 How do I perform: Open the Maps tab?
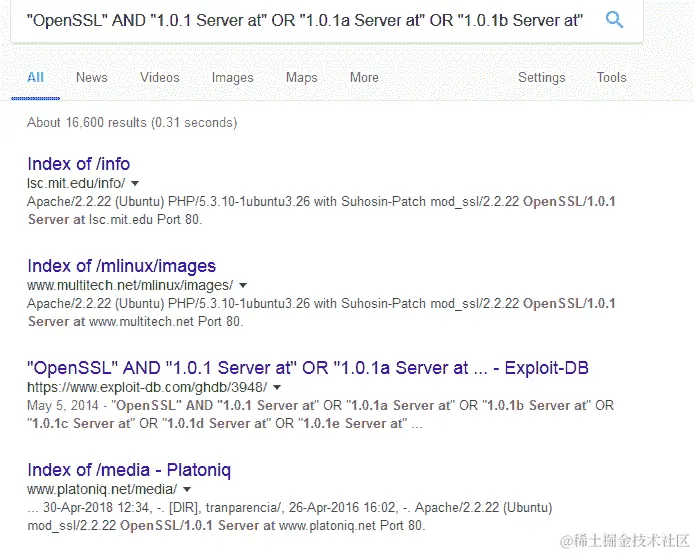tap(302, 78)
